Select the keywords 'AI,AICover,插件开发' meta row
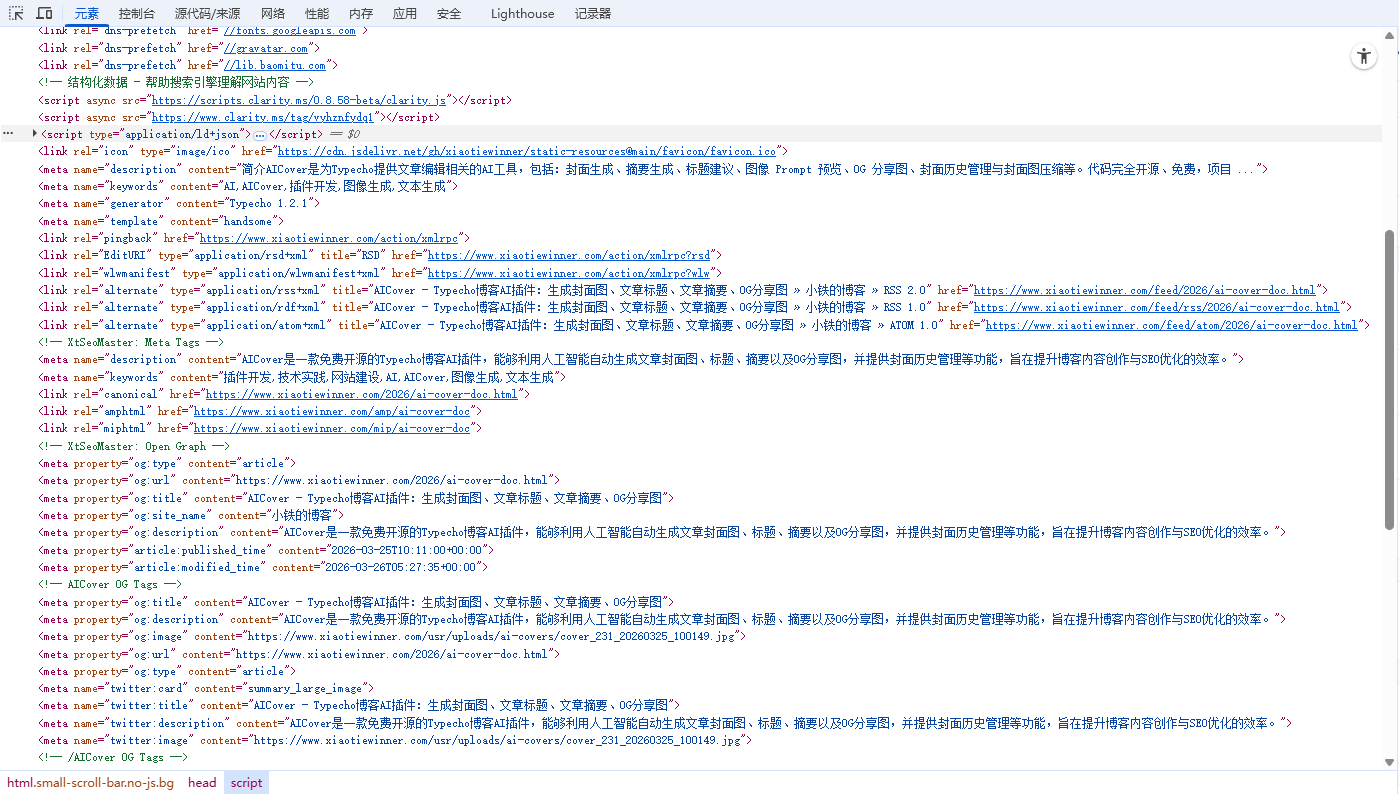The image size is (1399, 794). tap(248, 186)
